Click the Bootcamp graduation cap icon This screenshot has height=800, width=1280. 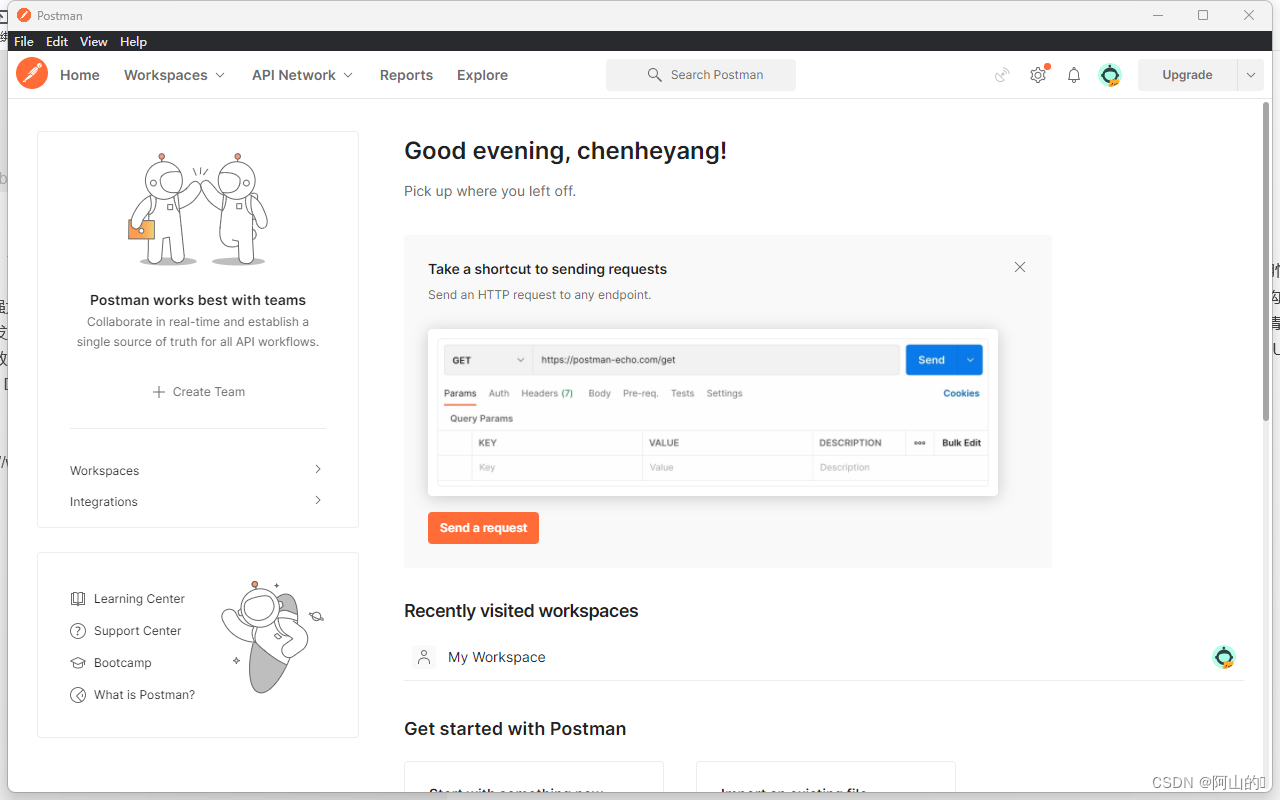(78, 663)
